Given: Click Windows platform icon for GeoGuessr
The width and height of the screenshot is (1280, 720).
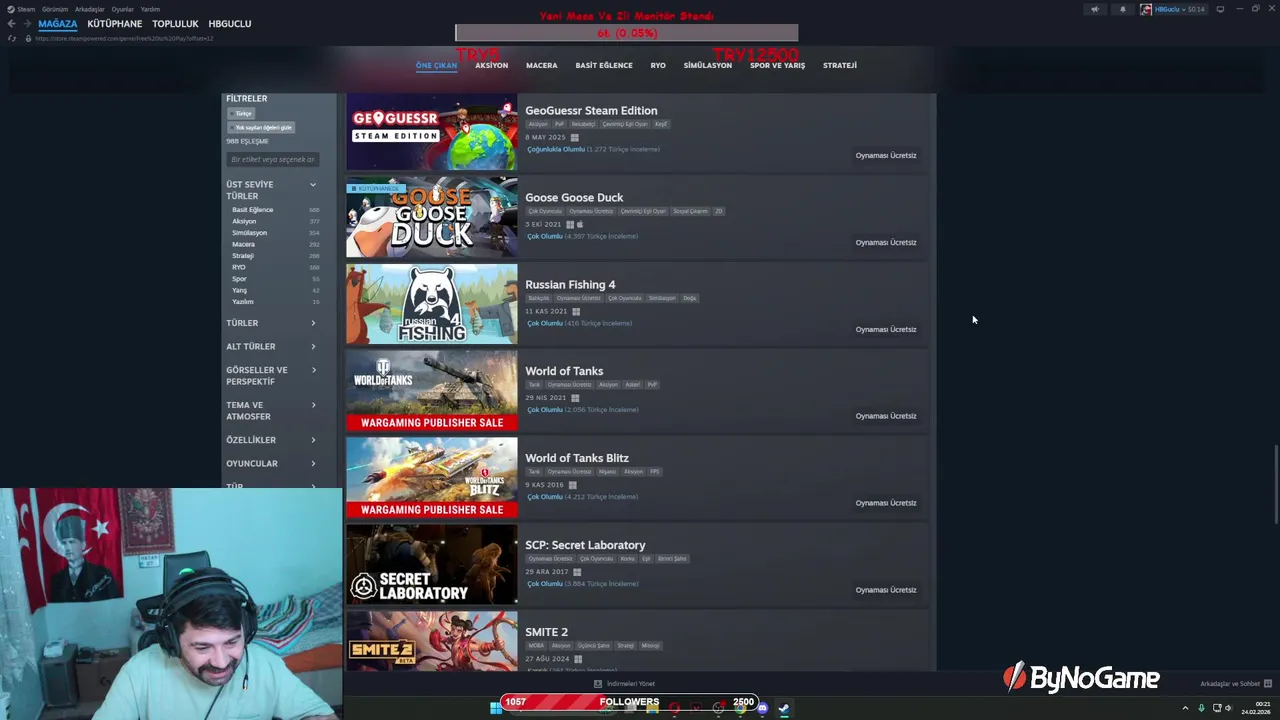Looking at the screenshot, I should [574, 137].
